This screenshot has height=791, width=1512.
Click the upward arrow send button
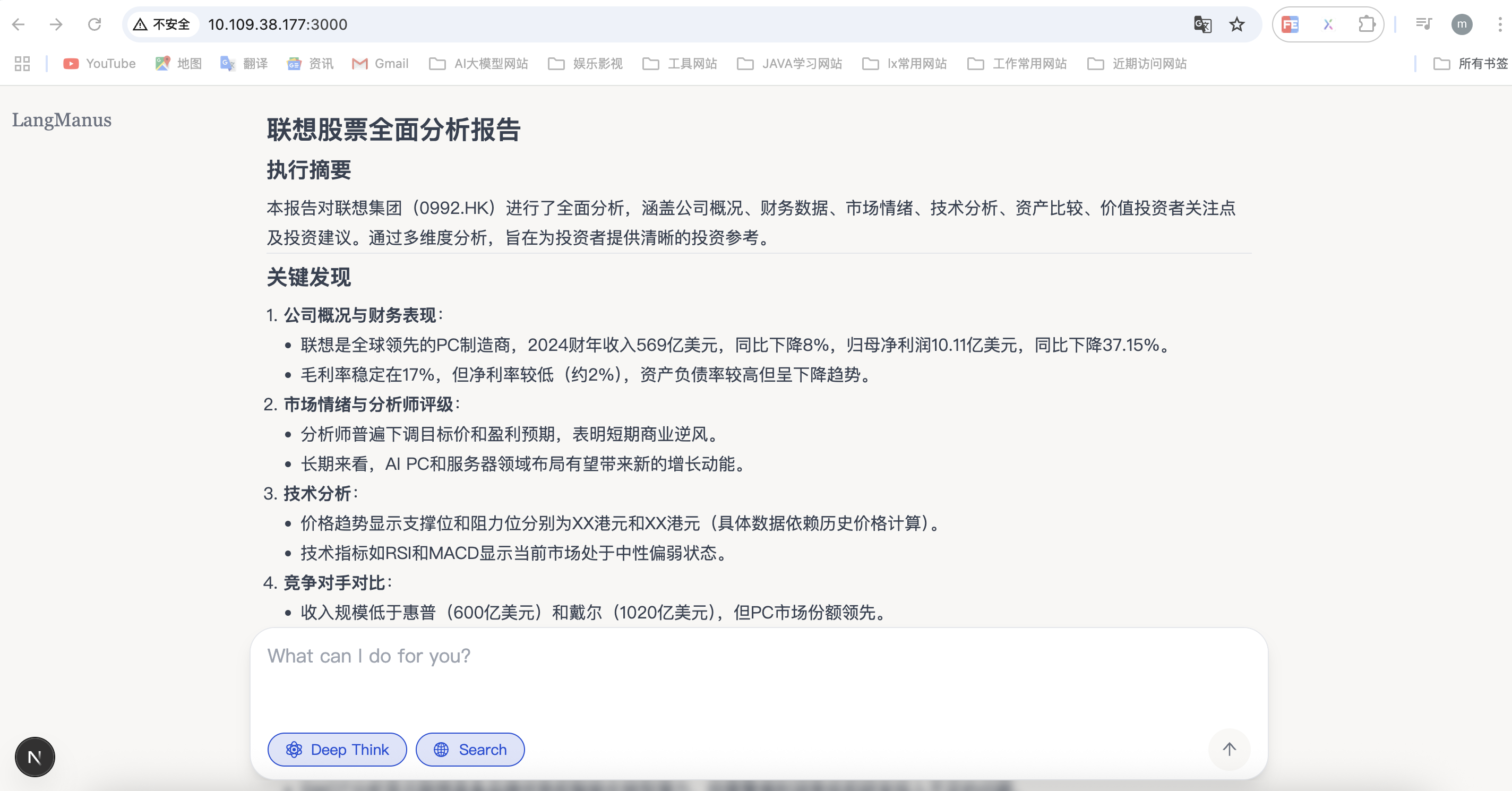1229,749
